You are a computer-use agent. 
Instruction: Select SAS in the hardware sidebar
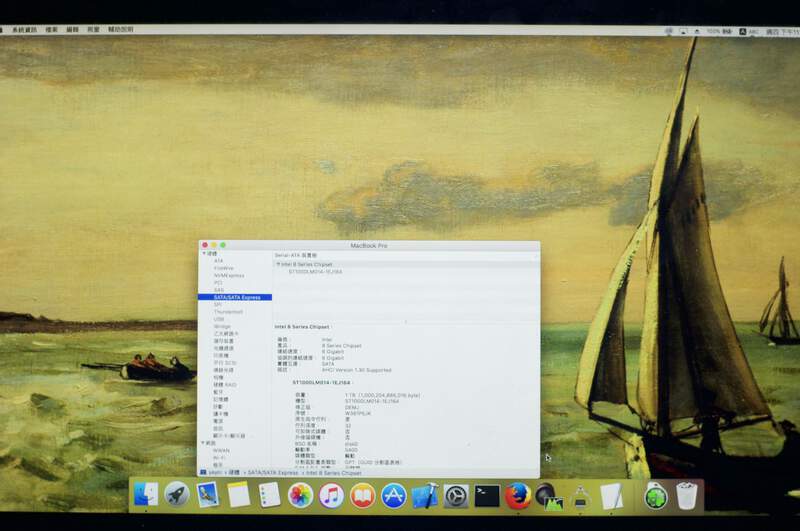219,290
